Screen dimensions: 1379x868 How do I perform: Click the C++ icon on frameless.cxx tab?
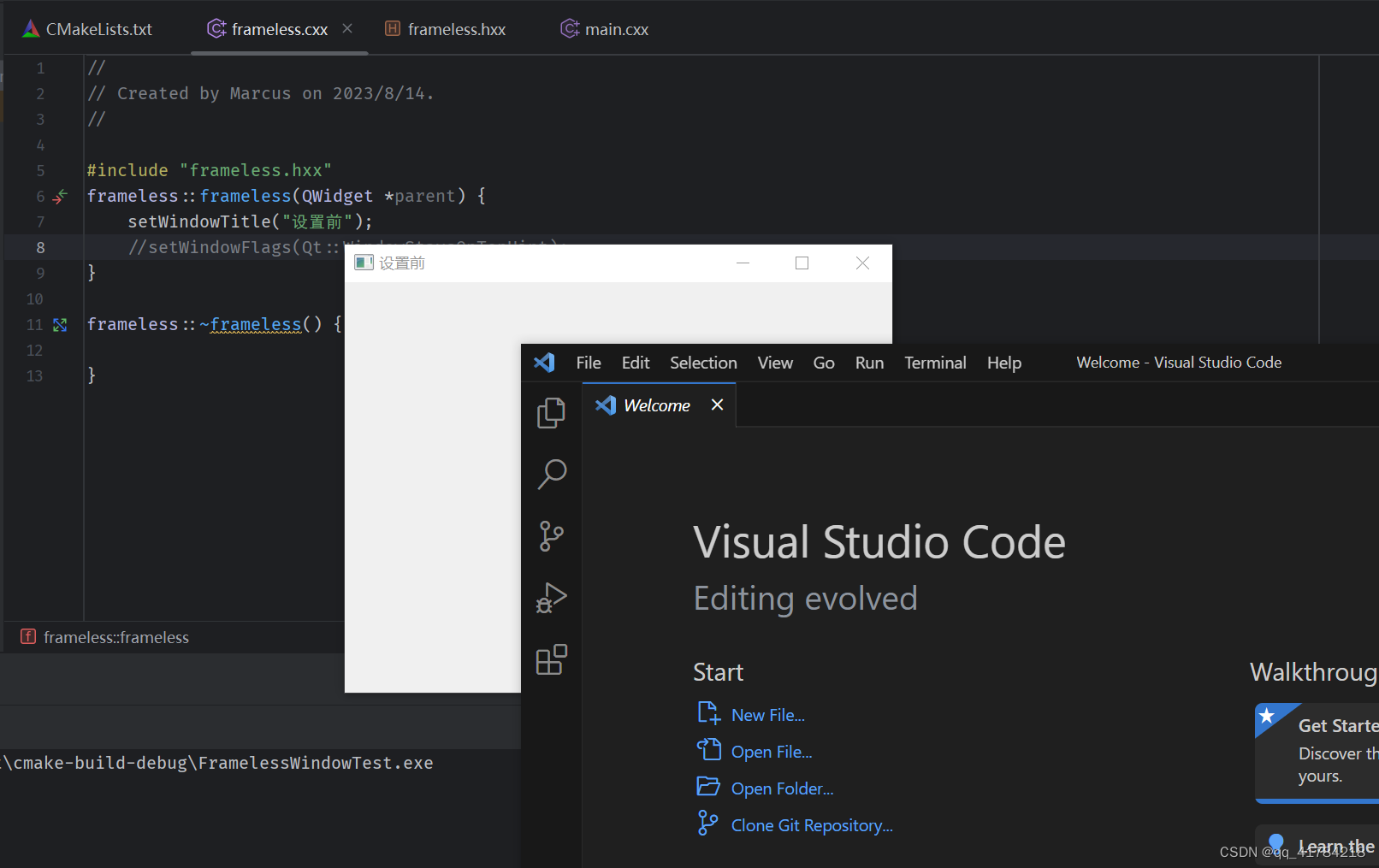[216, 29]
